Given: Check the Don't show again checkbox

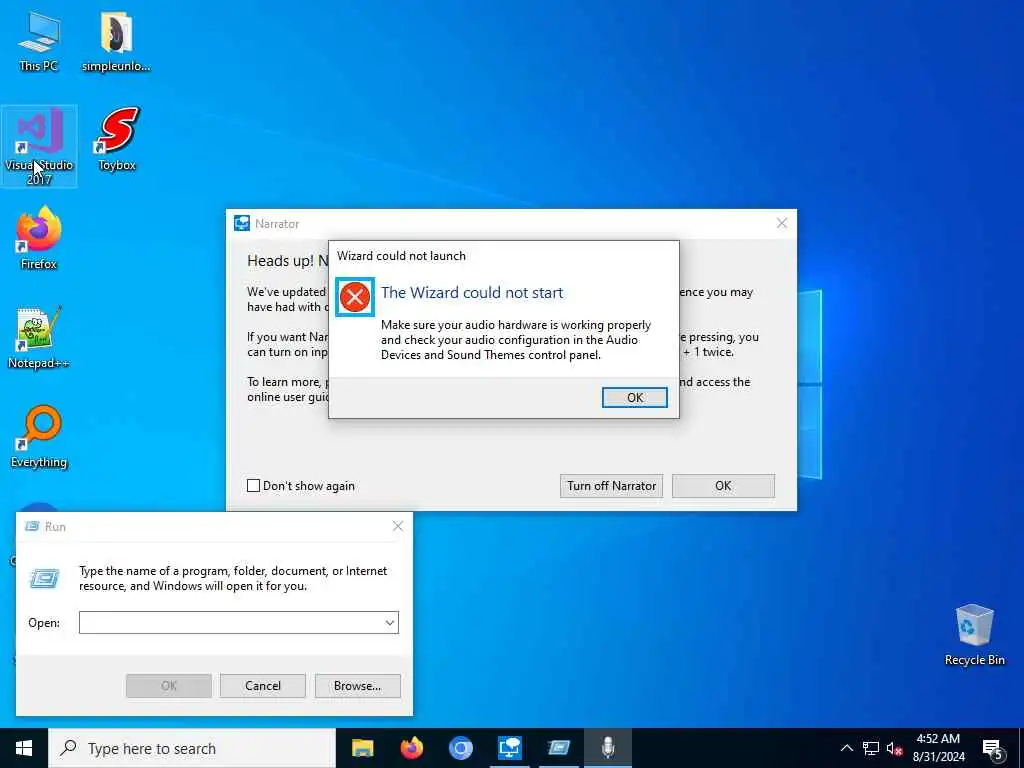Looking at the screenshot, I should [253, 485].
